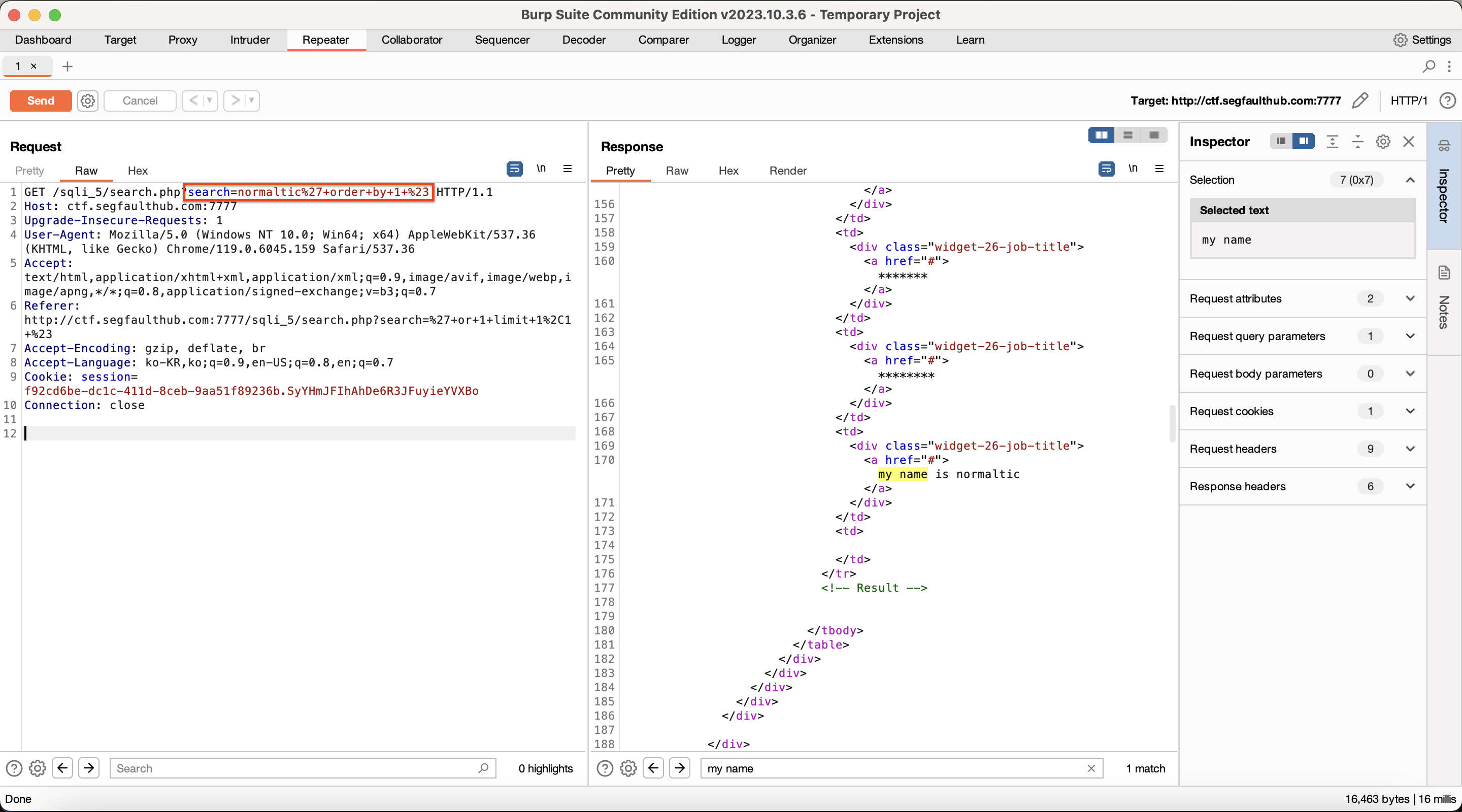Collapse the Selection section
The width and height of the screenshot is (1462, 812).
click(x=1410, y=180)
